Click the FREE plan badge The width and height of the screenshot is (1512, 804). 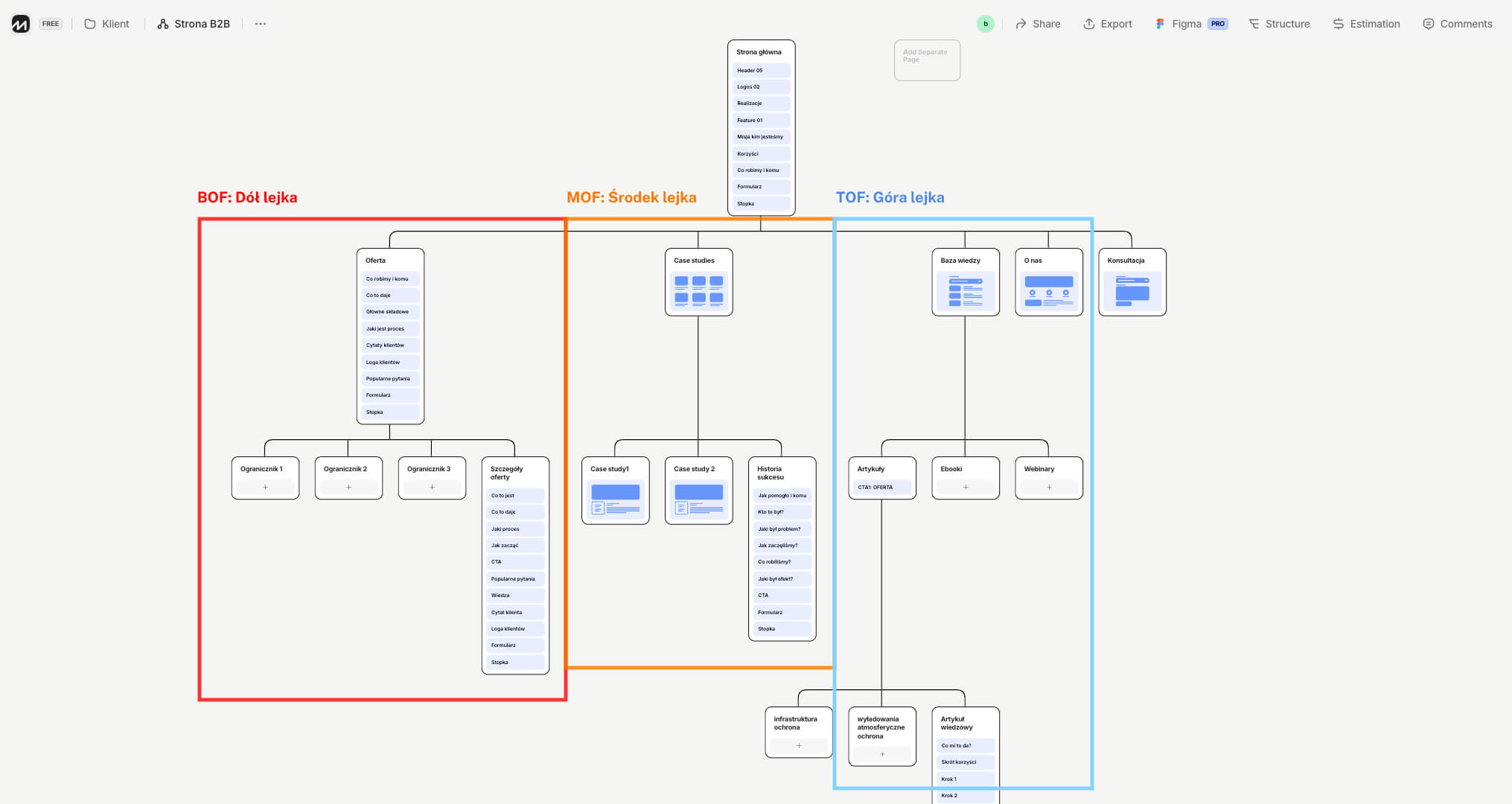(x=51, y=24)
